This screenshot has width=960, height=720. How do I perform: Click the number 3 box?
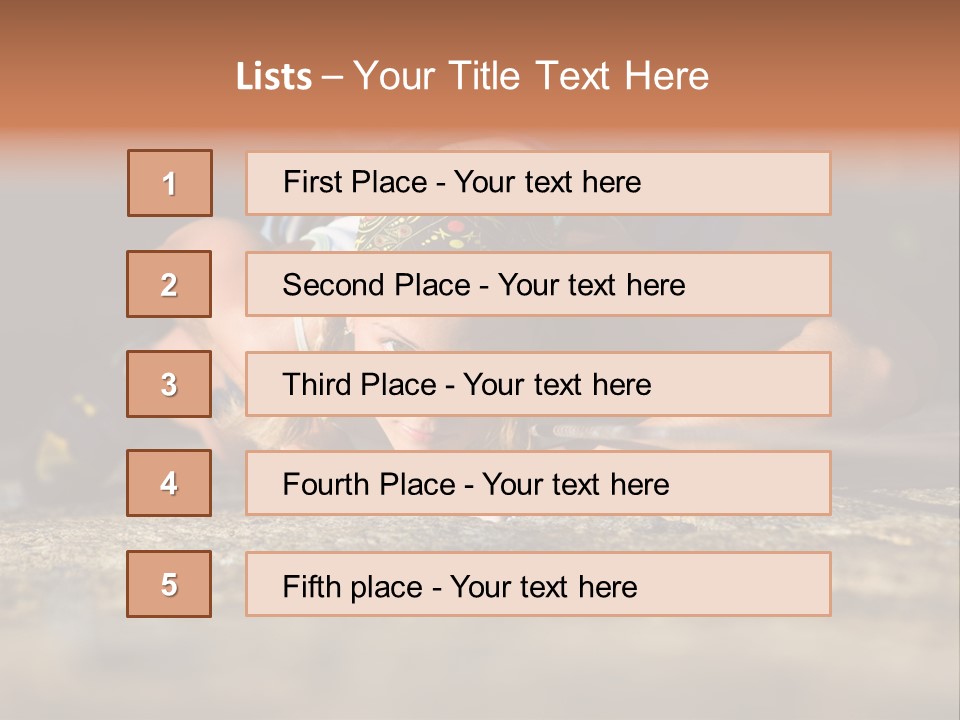pyautogui.click(x=170, y=384)
